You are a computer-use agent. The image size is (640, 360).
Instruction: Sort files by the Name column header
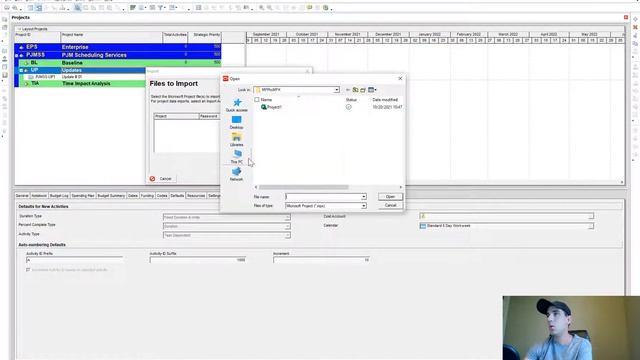pyautogui.click(x=266, y=100)
